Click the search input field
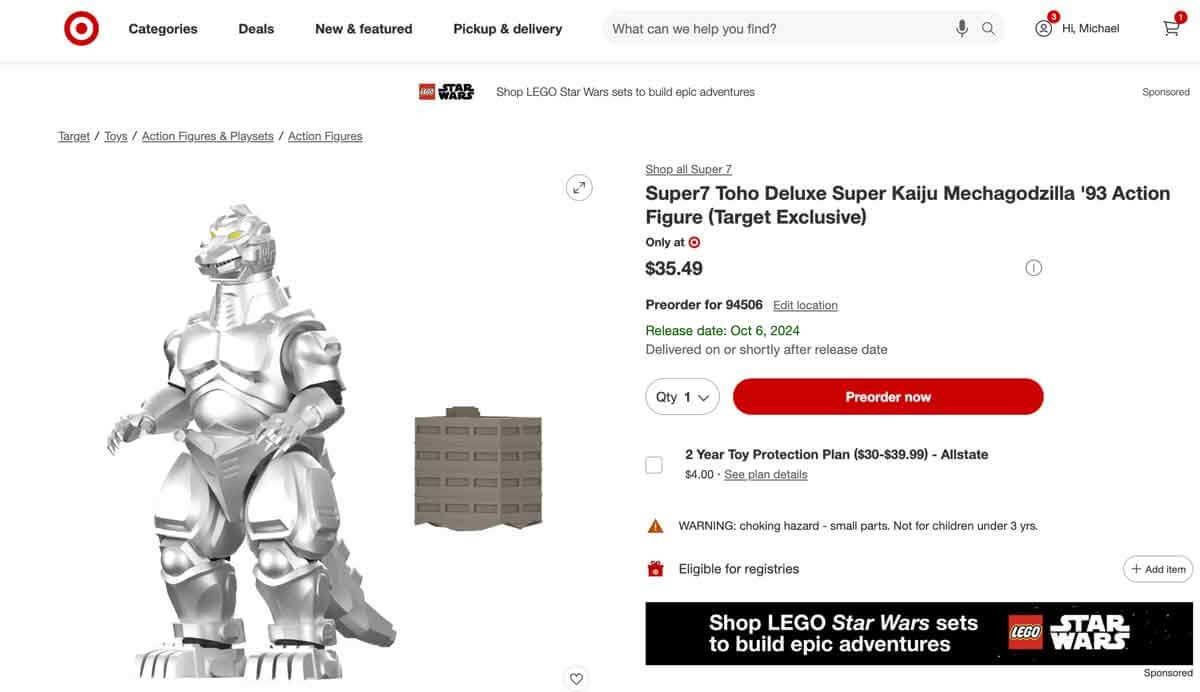This screenshot has height=692, width=1200. (780, 27)
